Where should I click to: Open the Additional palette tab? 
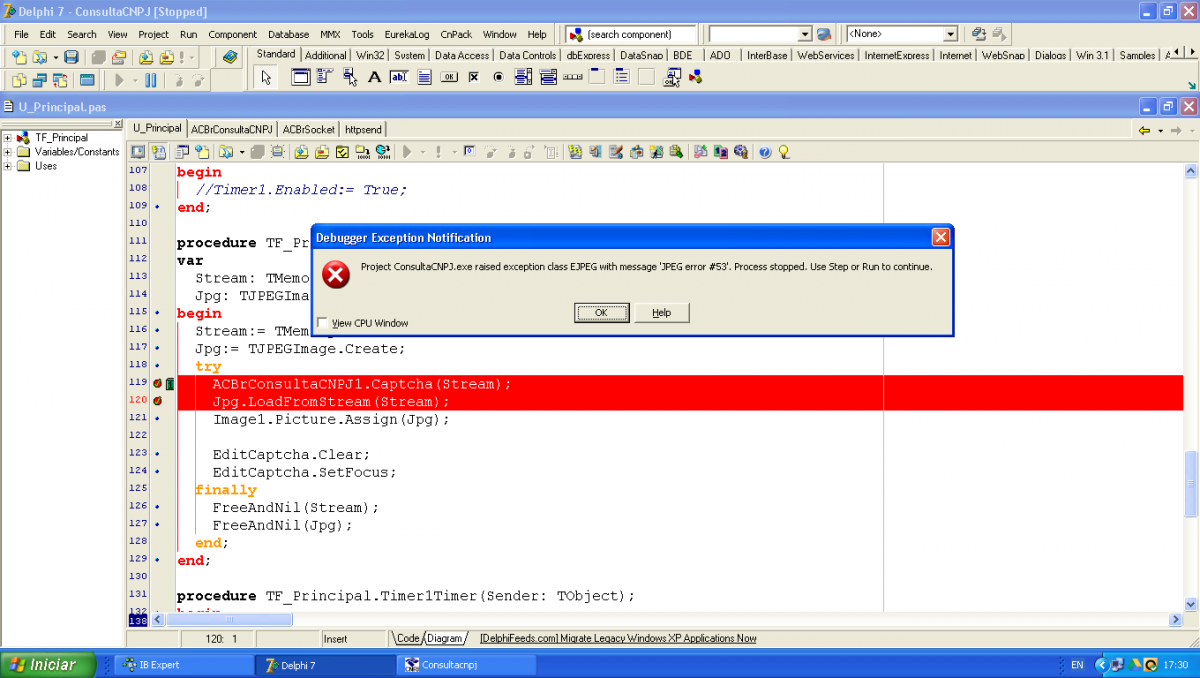coord(326,55)
